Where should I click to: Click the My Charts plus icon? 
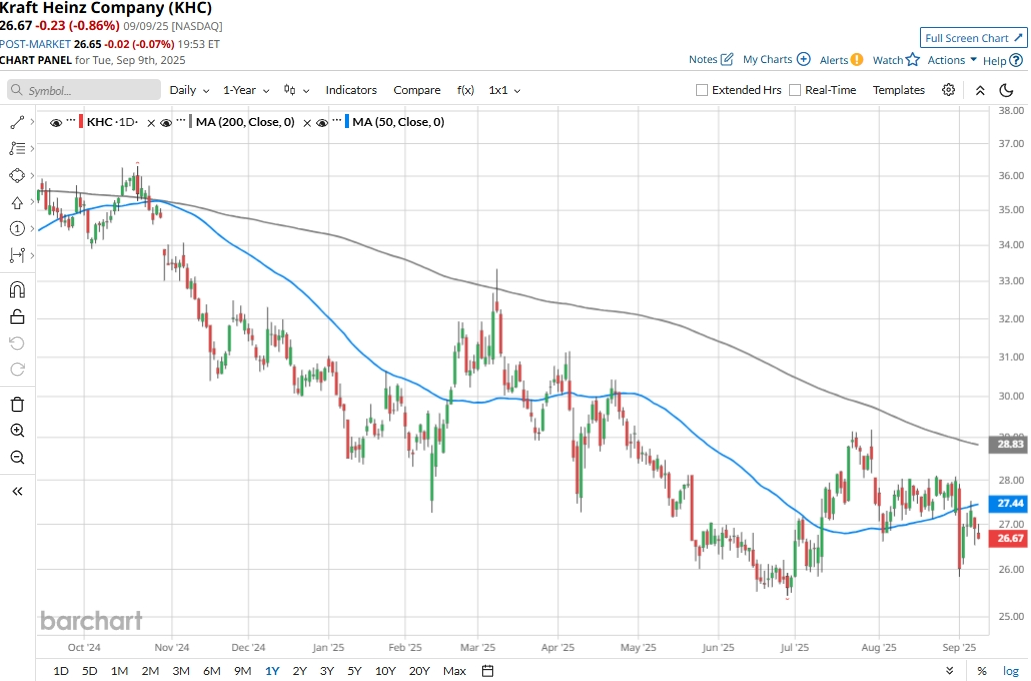tap(803, 59)
